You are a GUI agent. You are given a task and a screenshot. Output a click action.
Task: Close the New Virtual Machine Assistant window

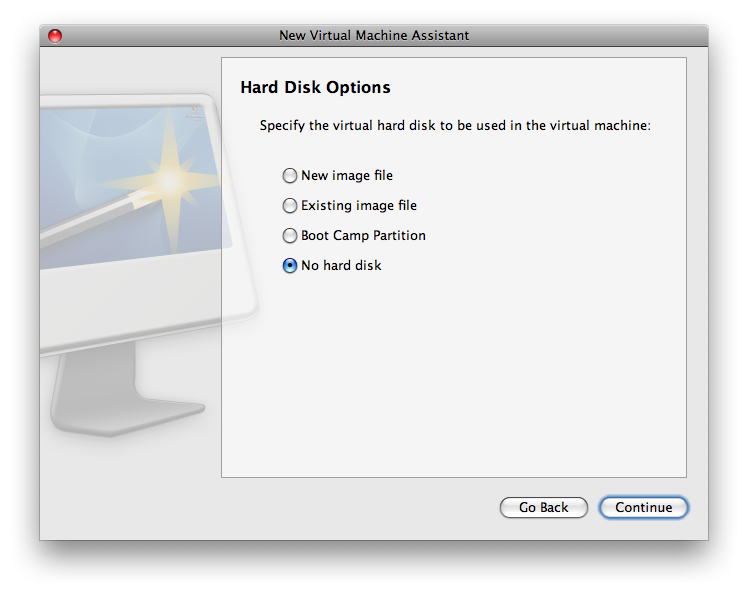(x=55, y=36)
